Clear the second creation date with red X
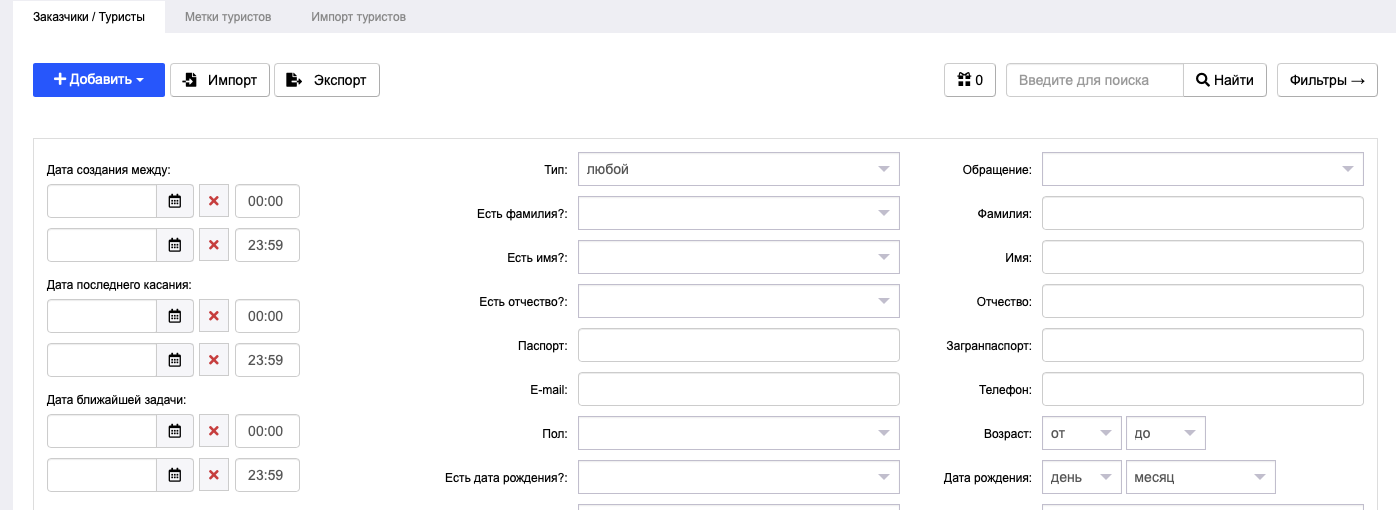Screen dimensions: 1396x510 213,245
